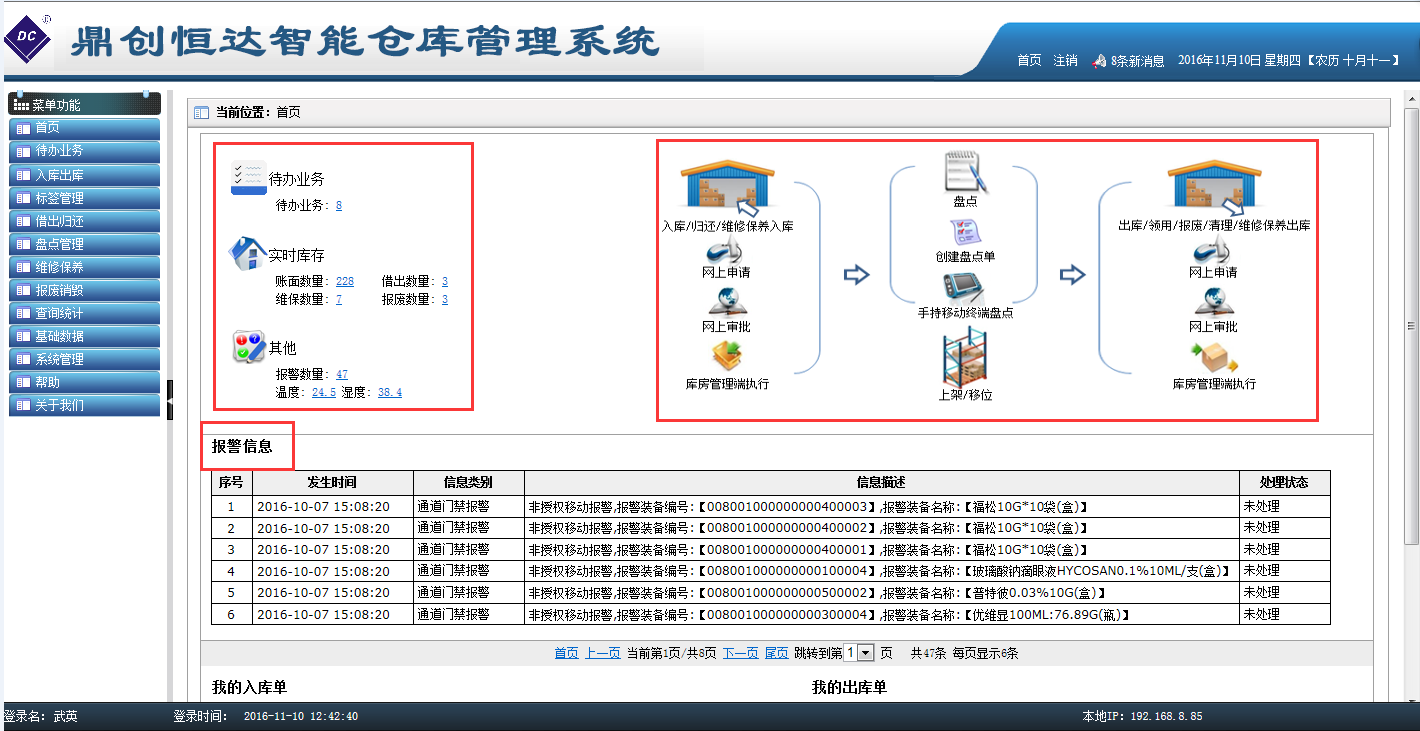Click 网上申请 icon under 入库 column
Image resolution: width=1420 pixels, height=731 pixels.
[x=726, y=250]
